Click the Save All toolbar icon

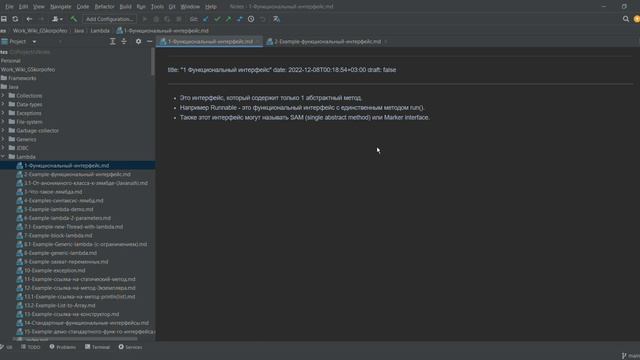(x=4, y=19)
